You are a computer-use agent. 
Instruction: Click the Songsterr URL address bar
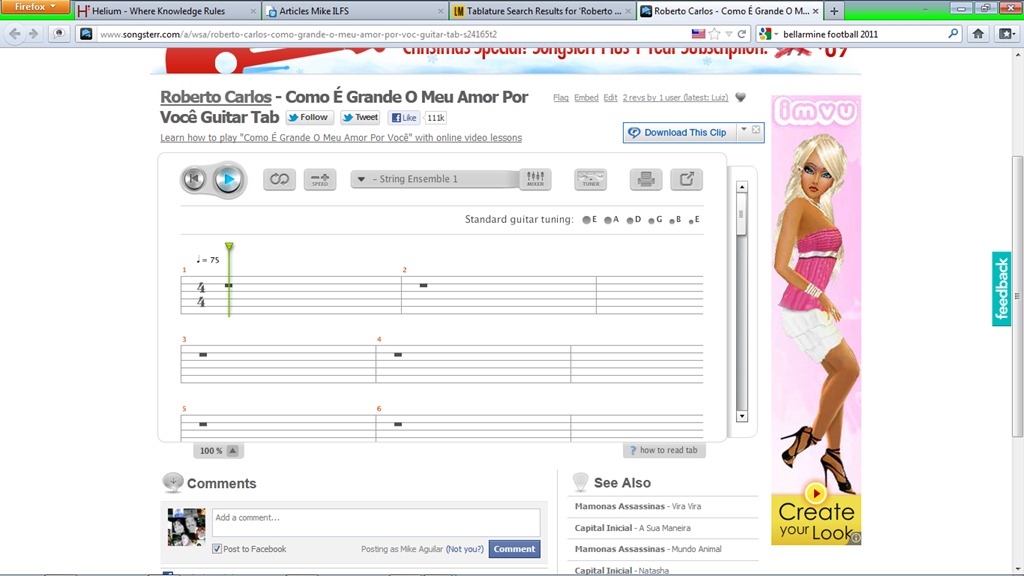pyautogui.click(x=392, y=34)
